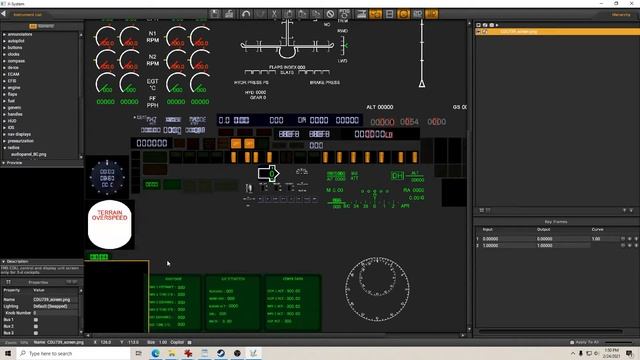
Task: Open File Explorer from taskbar
Action: pyautogui.click(x=172, y=353)
